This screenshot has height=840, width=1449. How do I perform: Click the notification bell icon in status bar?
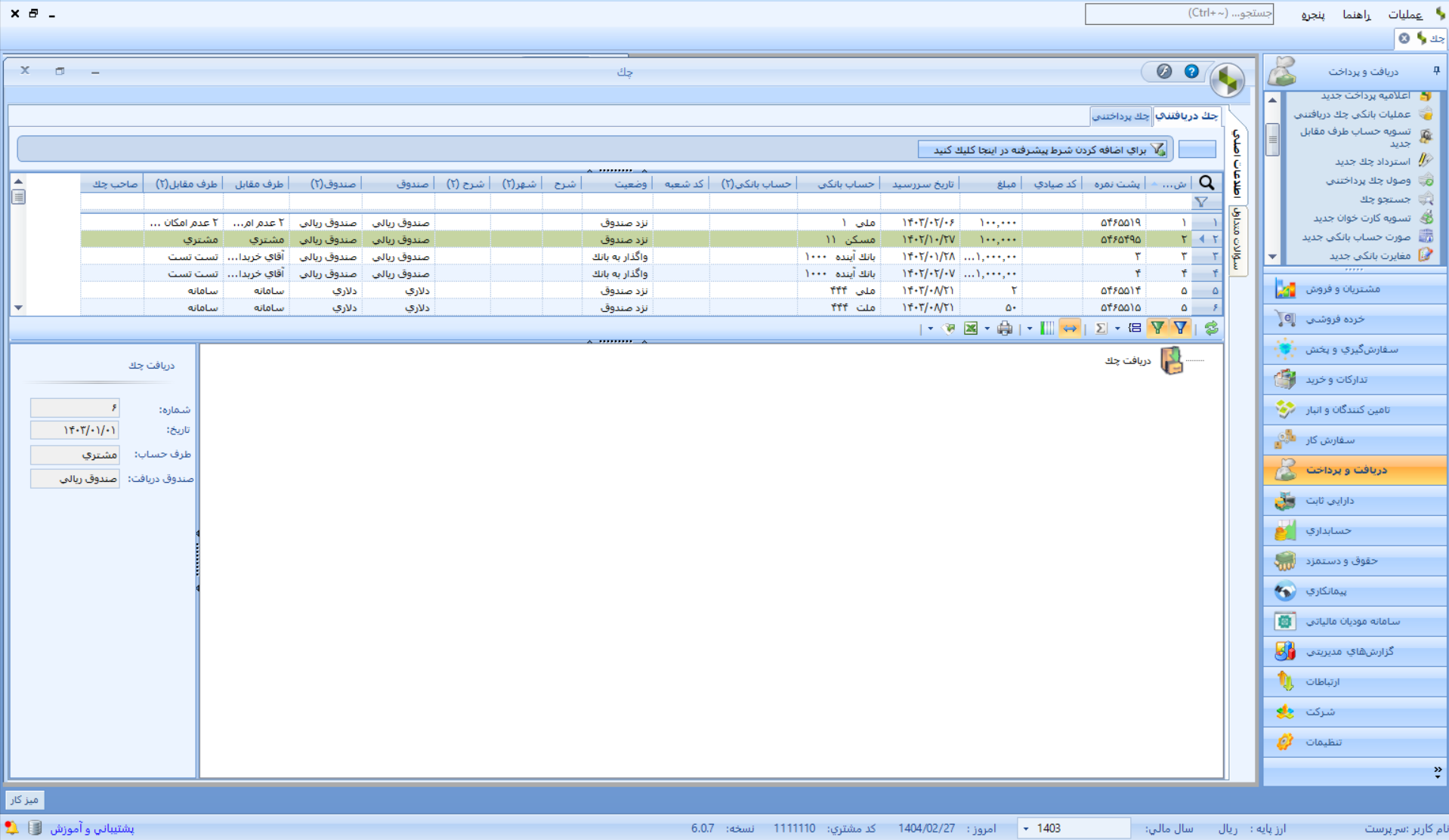click(11, 828)
